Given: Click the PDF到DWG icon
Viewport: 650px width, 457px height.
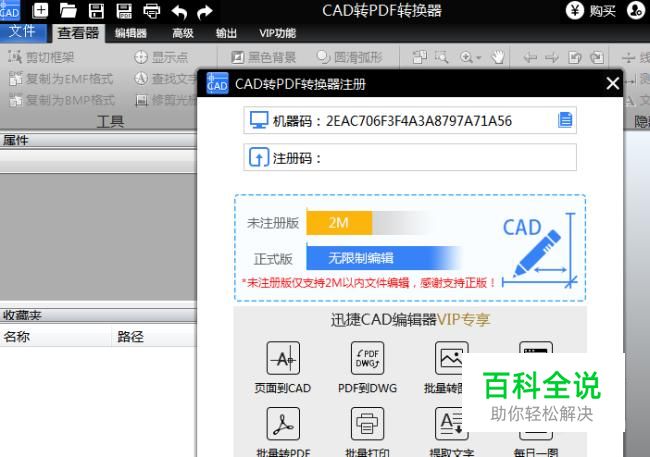Looking at the screenshot, I should coord(367,358).
